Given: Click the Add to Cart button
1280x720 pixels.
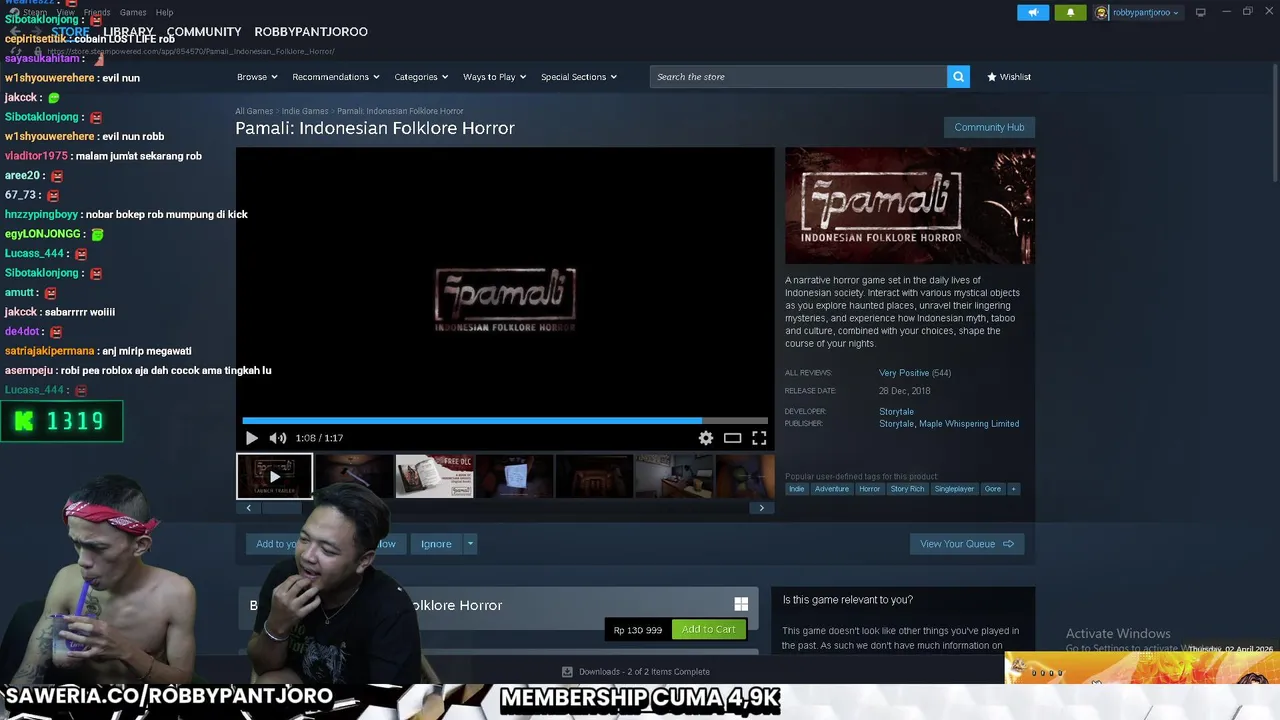Looking at the screenshot, I should [x=708, y=629].
